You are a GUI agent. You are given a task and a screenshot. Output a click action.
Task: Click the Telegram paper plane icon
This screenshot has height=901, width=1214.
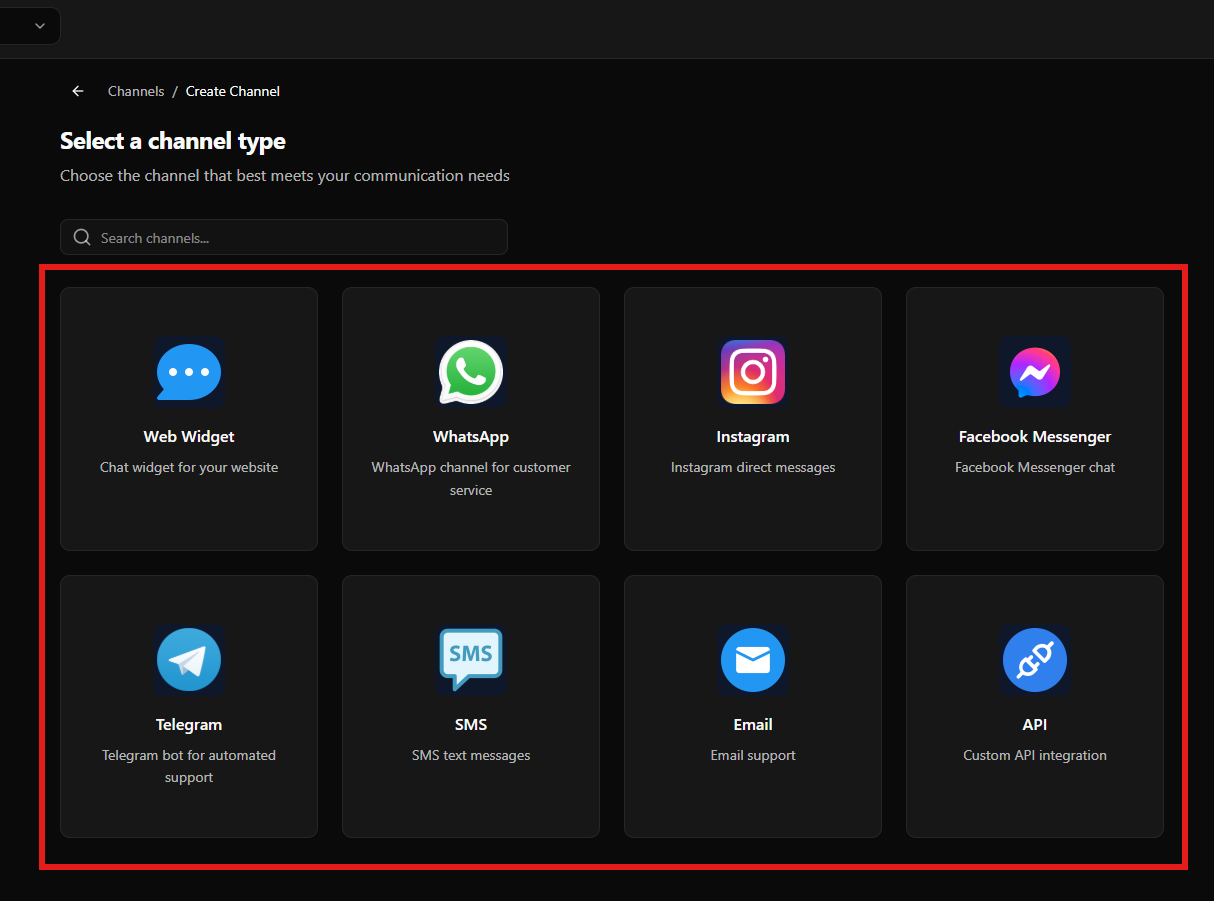click(189, 660)
